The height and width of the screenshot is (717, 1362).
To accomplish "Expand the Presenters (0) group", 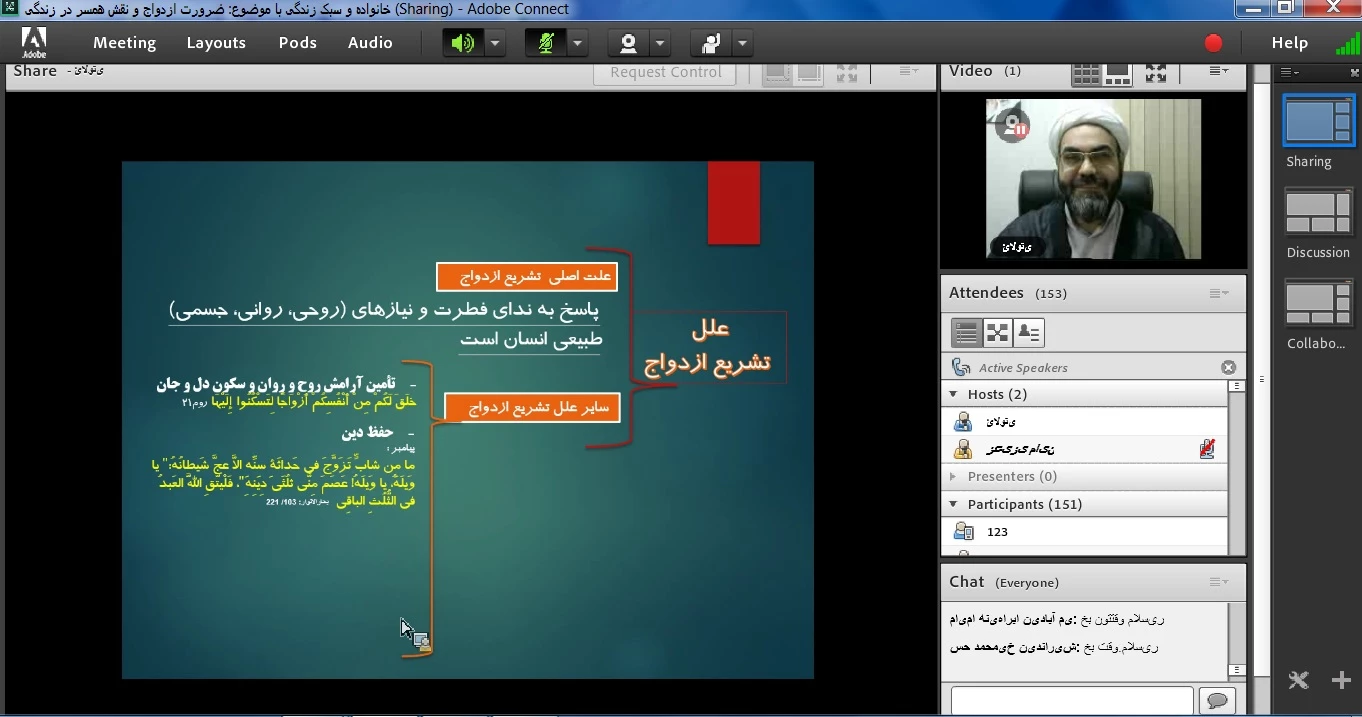I will pyautogui.click(x=954, y=476).
